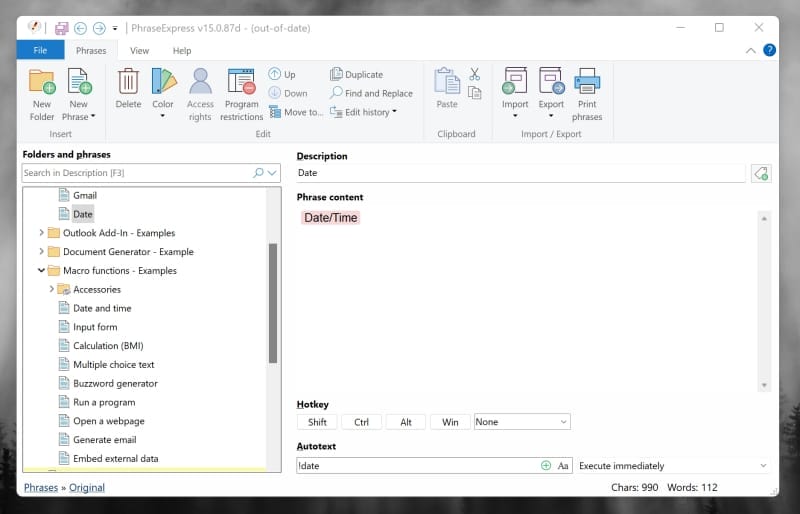The image size is (800, 514).
Task: Open the File tab
Action: (40, 50)
